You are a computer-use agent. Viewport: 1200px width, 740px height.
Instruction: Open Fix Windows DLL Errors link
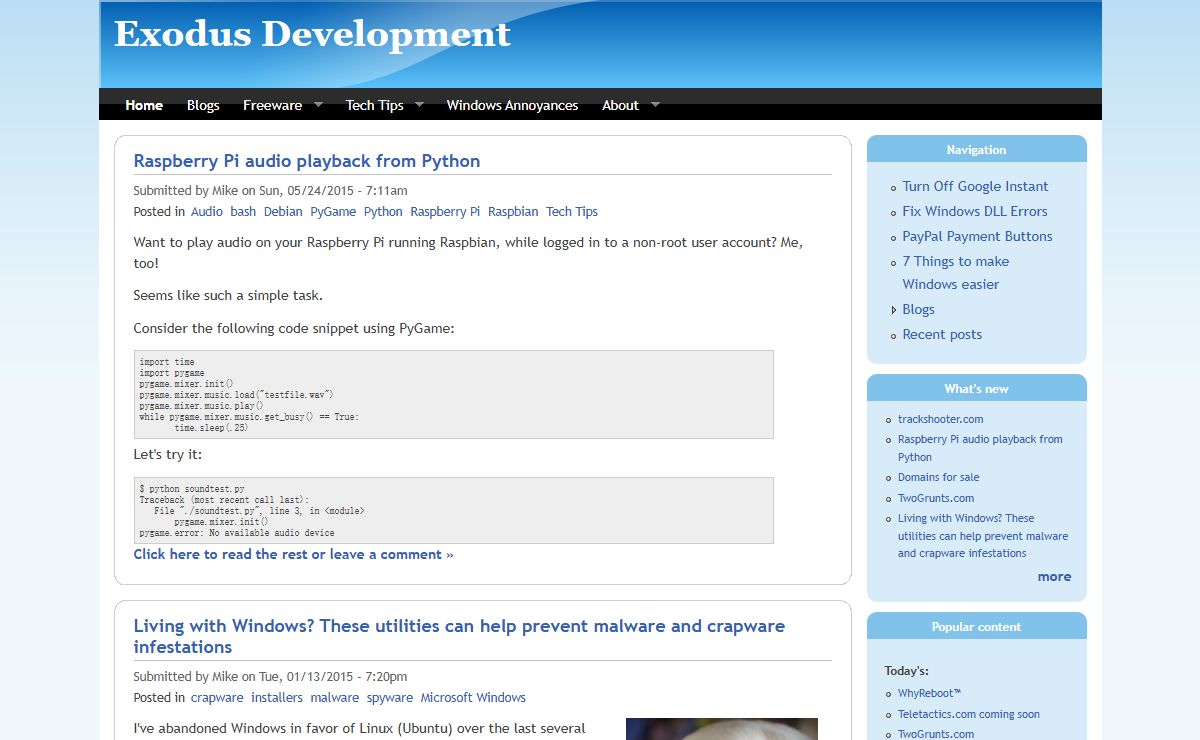[x=975, y=211]
